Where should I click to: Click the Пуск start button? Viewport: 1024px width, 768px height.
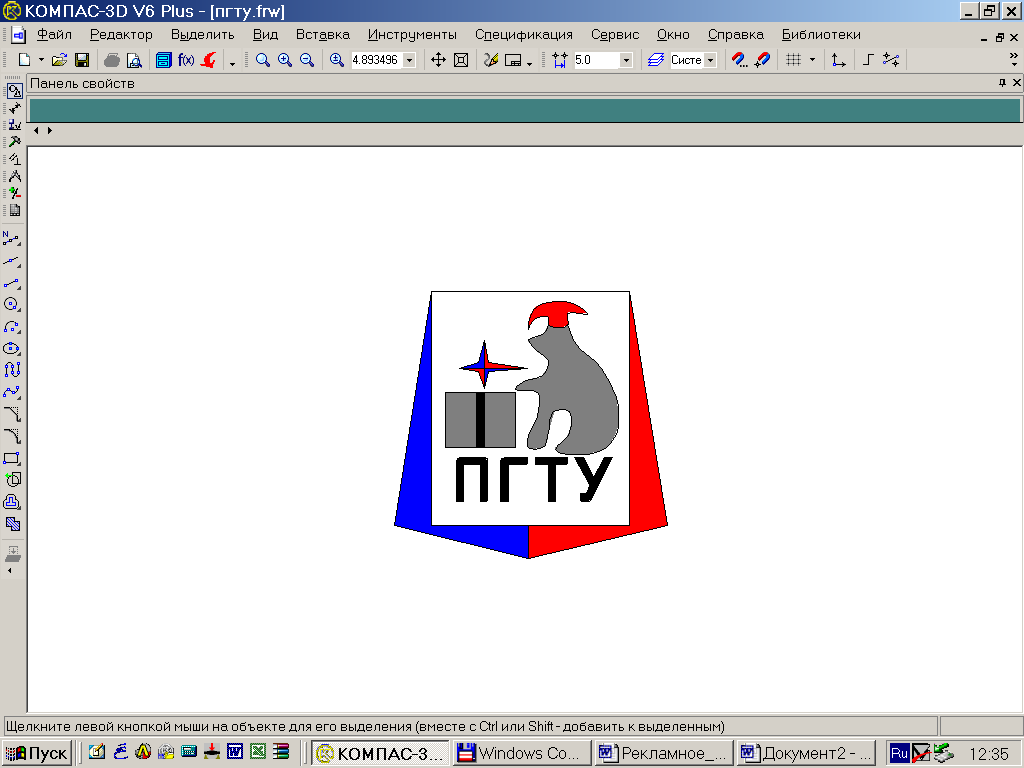click(x=37, y=753)
